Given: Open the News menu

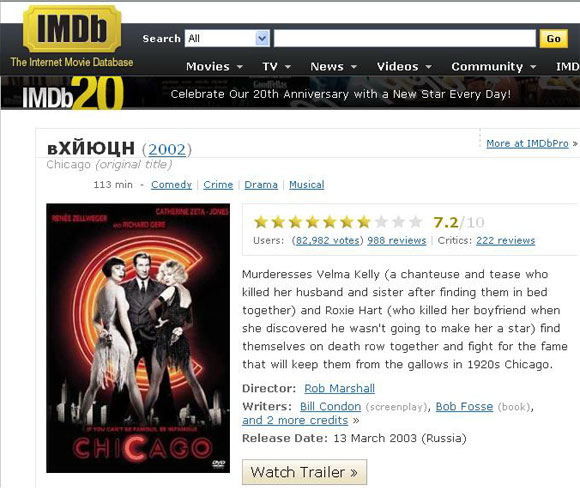Looking at the screenshot, I should tap(333, 67).
